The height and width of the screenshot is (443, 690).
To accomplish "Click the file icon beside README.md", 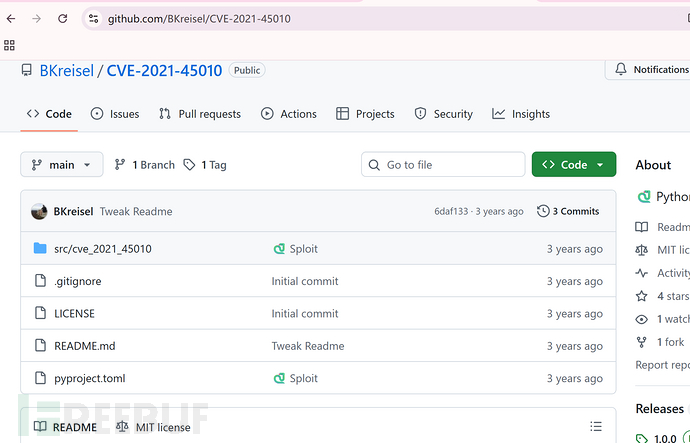I will click(40, 346).
